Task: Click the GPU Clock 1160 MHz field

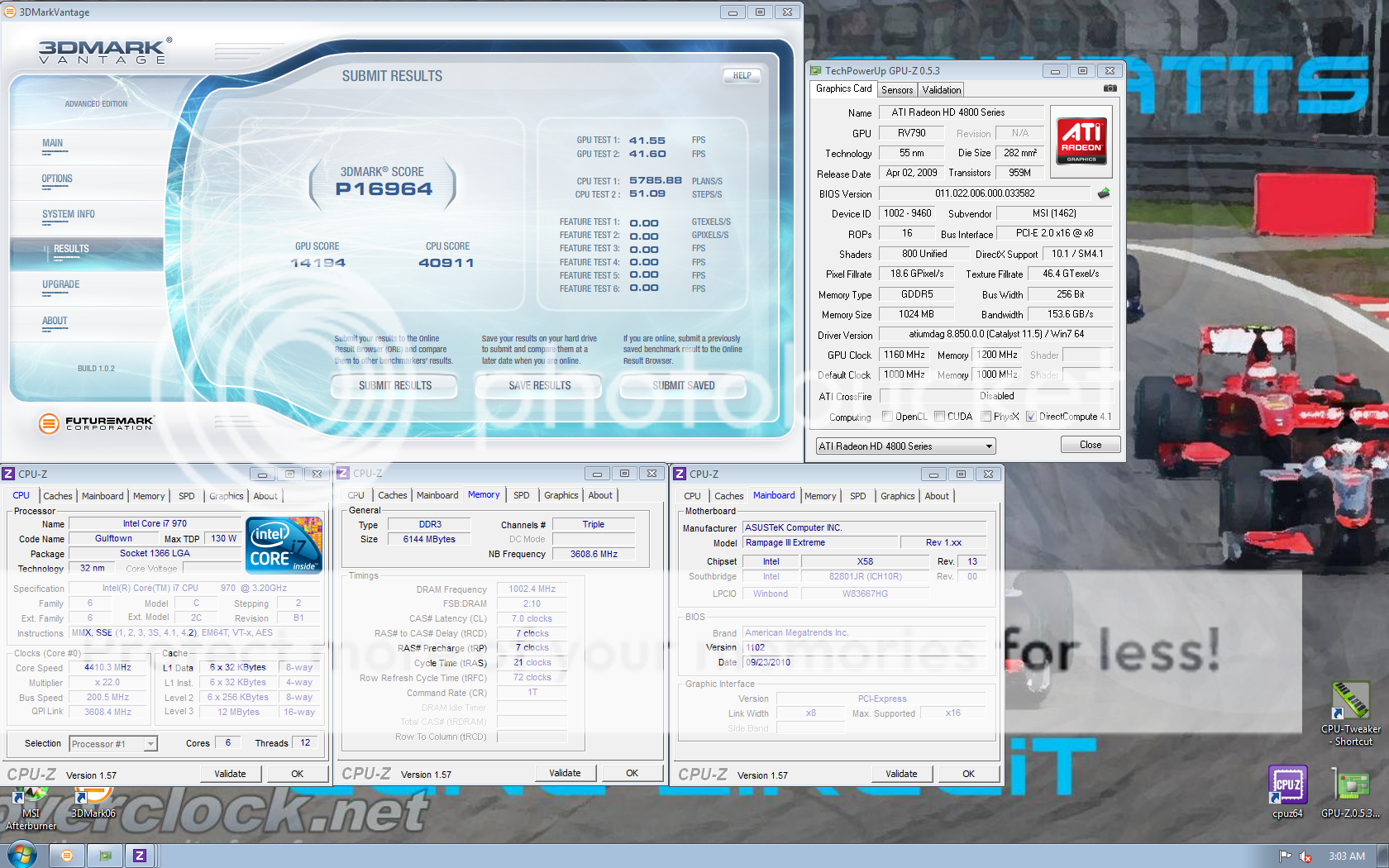Action: [904, 355]
